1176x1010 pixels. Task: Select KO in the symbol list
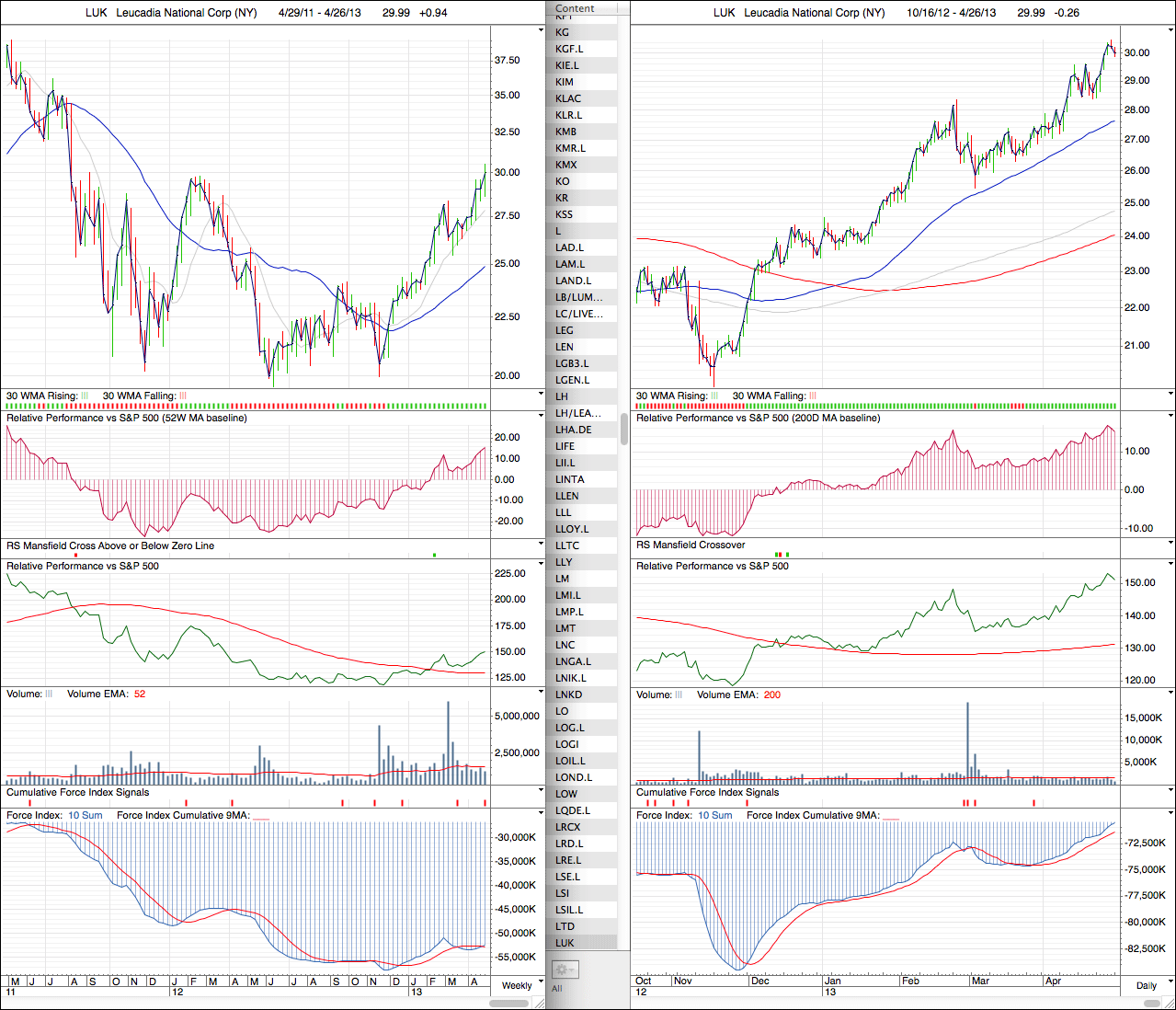pyautogui.click(x=563, y=181)
